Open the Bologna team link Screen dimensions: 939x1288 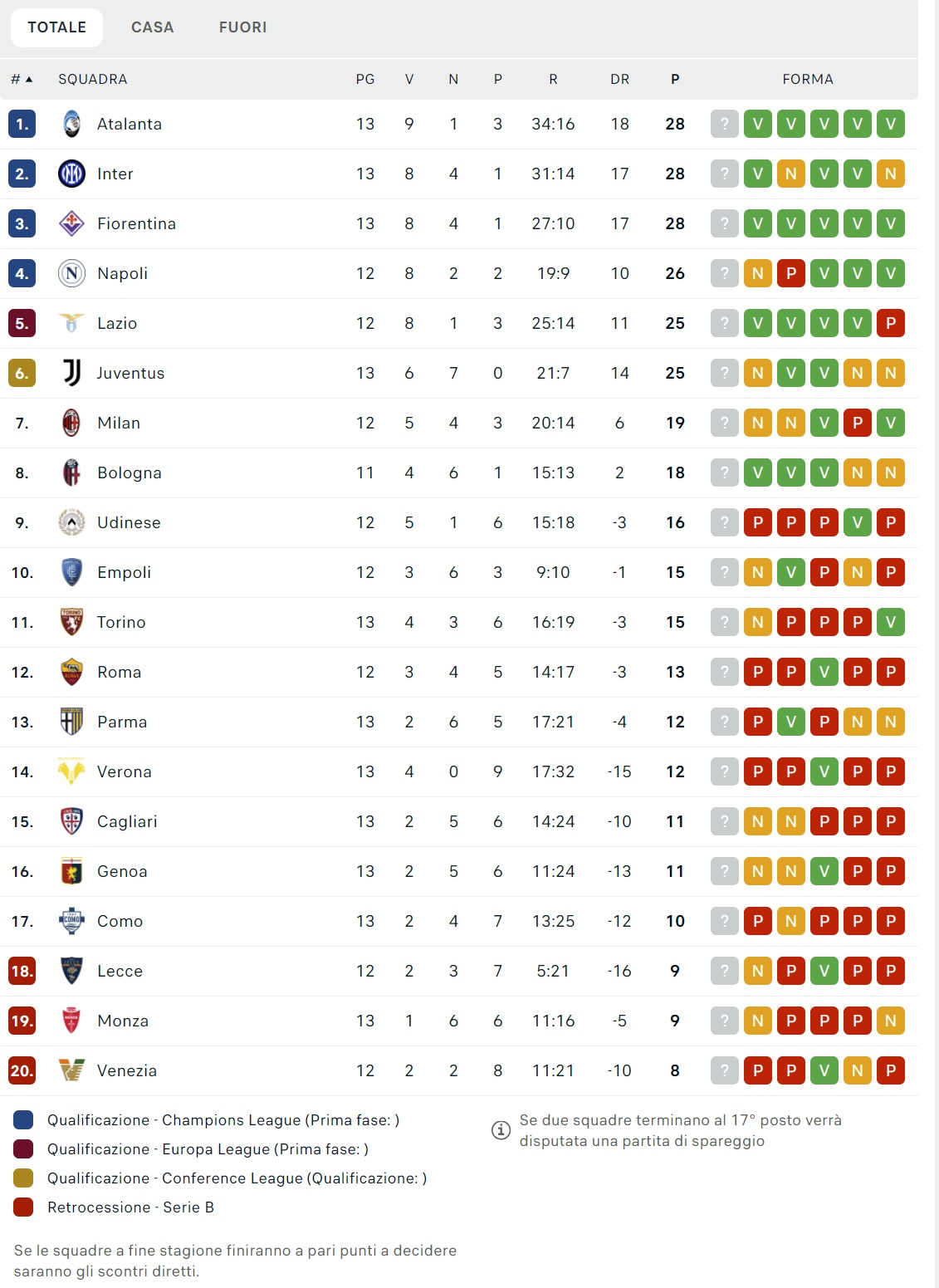(x=130, y=473)
